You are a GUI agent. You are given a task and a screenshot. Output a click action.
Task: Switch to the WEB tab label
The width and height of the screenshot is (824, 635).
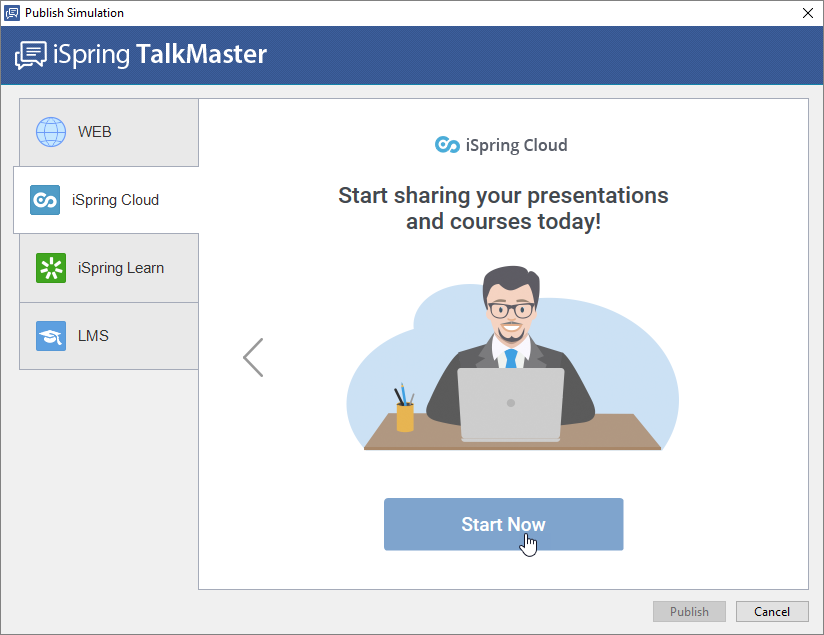coord(95,132)
